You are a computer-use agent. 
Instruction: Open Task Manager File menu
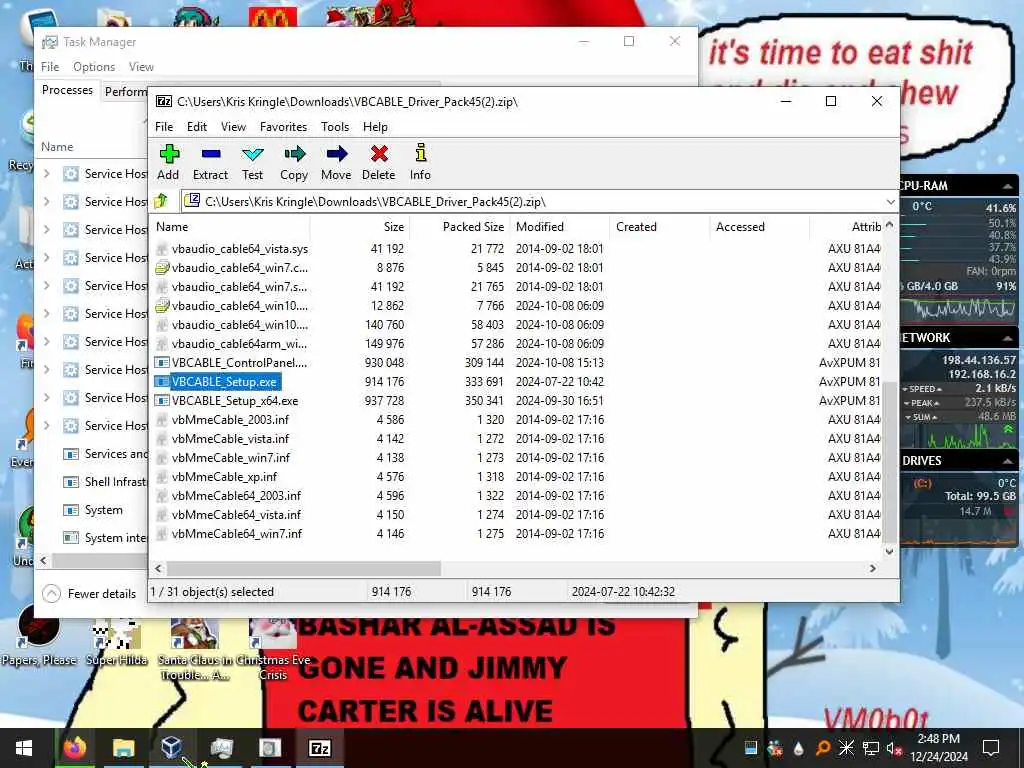[50, 67]
